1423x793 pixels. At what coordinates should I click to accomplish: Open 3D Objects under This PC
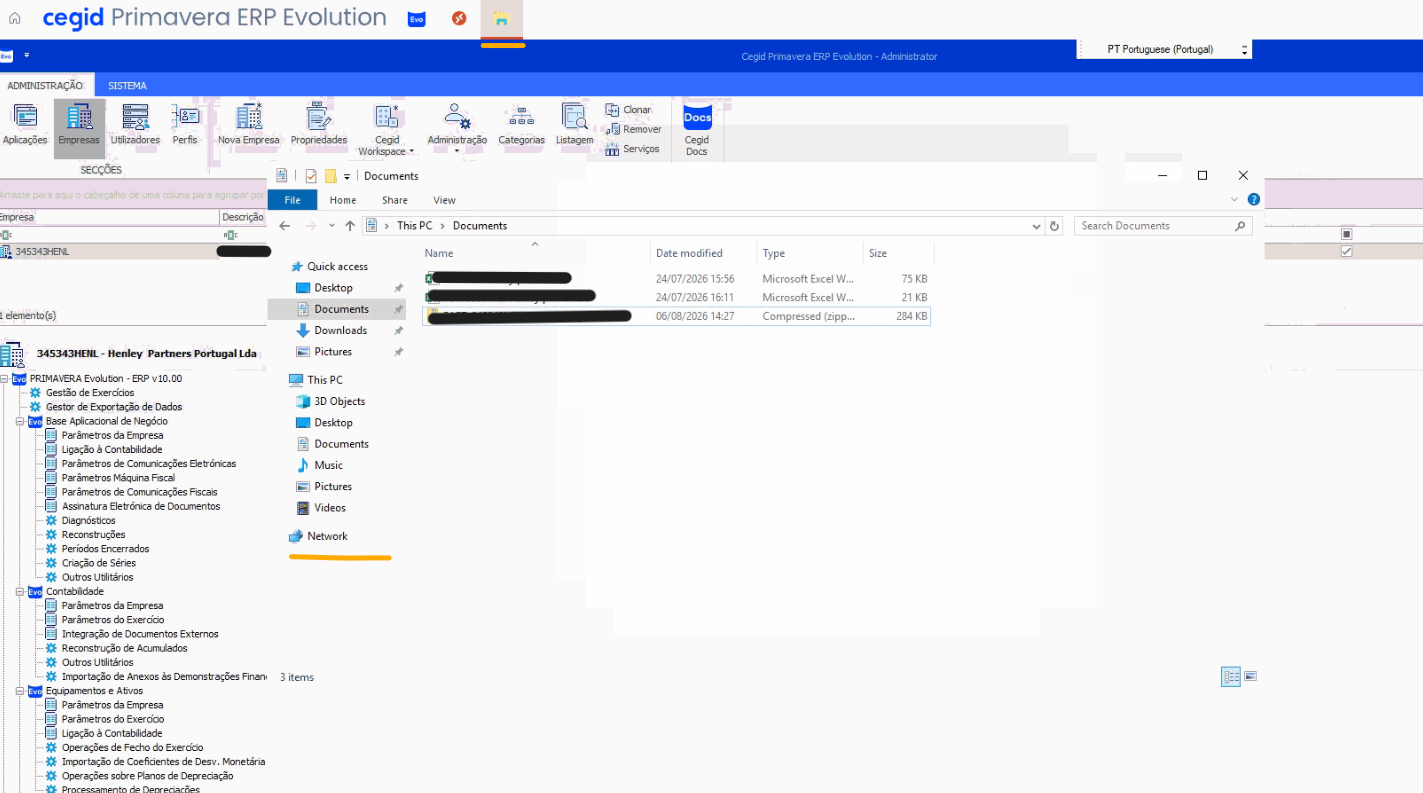coord(339,401)
